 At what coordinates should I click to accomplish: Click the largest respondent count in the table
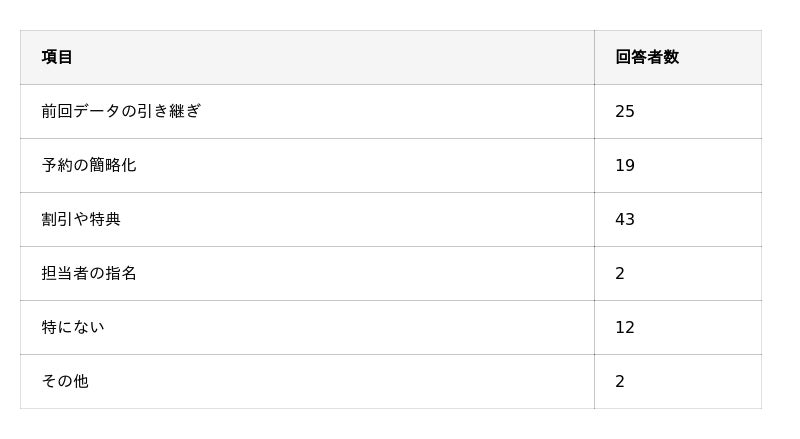pos(625,219)
